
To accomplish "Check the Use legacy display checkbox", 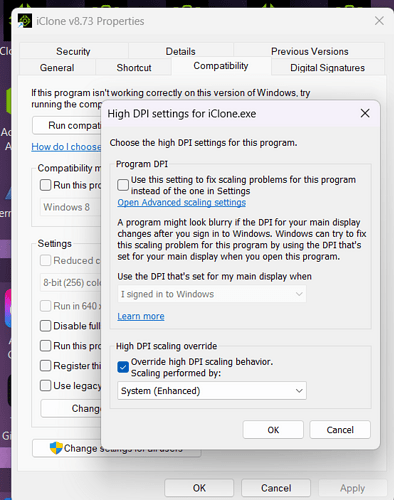I will click(45, 386).
